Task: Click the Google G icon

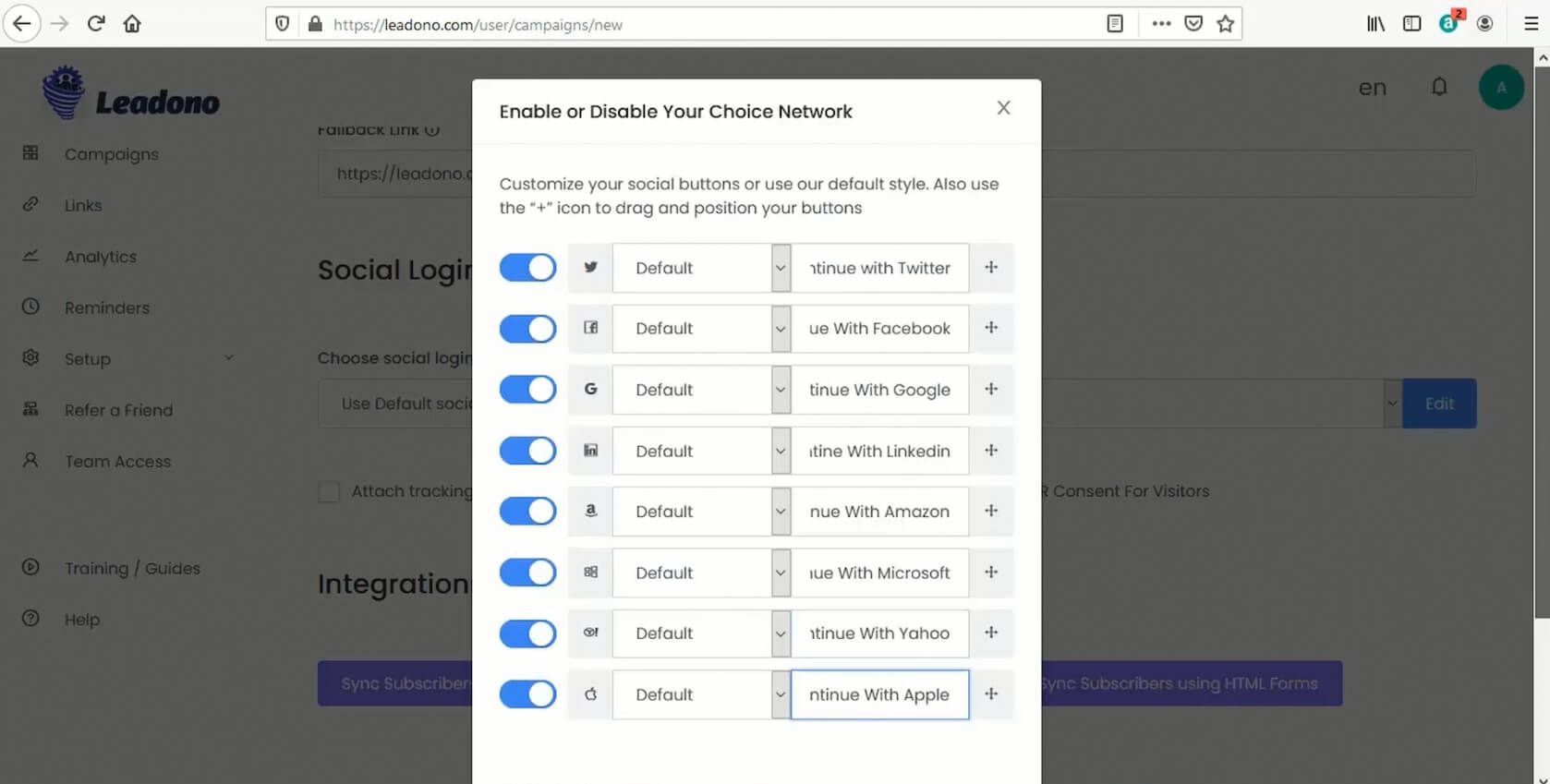Action: coord(590,389)
